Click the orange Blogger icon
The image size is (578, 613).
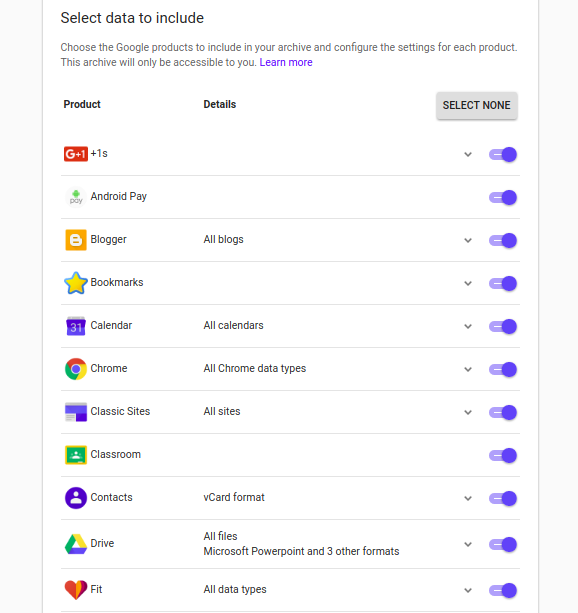(x=76, y=240)
